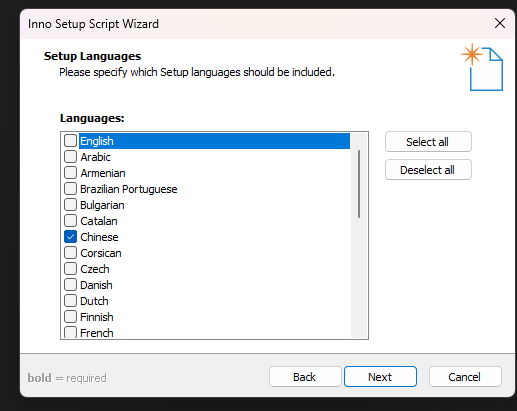Click the languages list scrollbar thumb
Screen dimensions: 517x411
(x=359, y=184)
